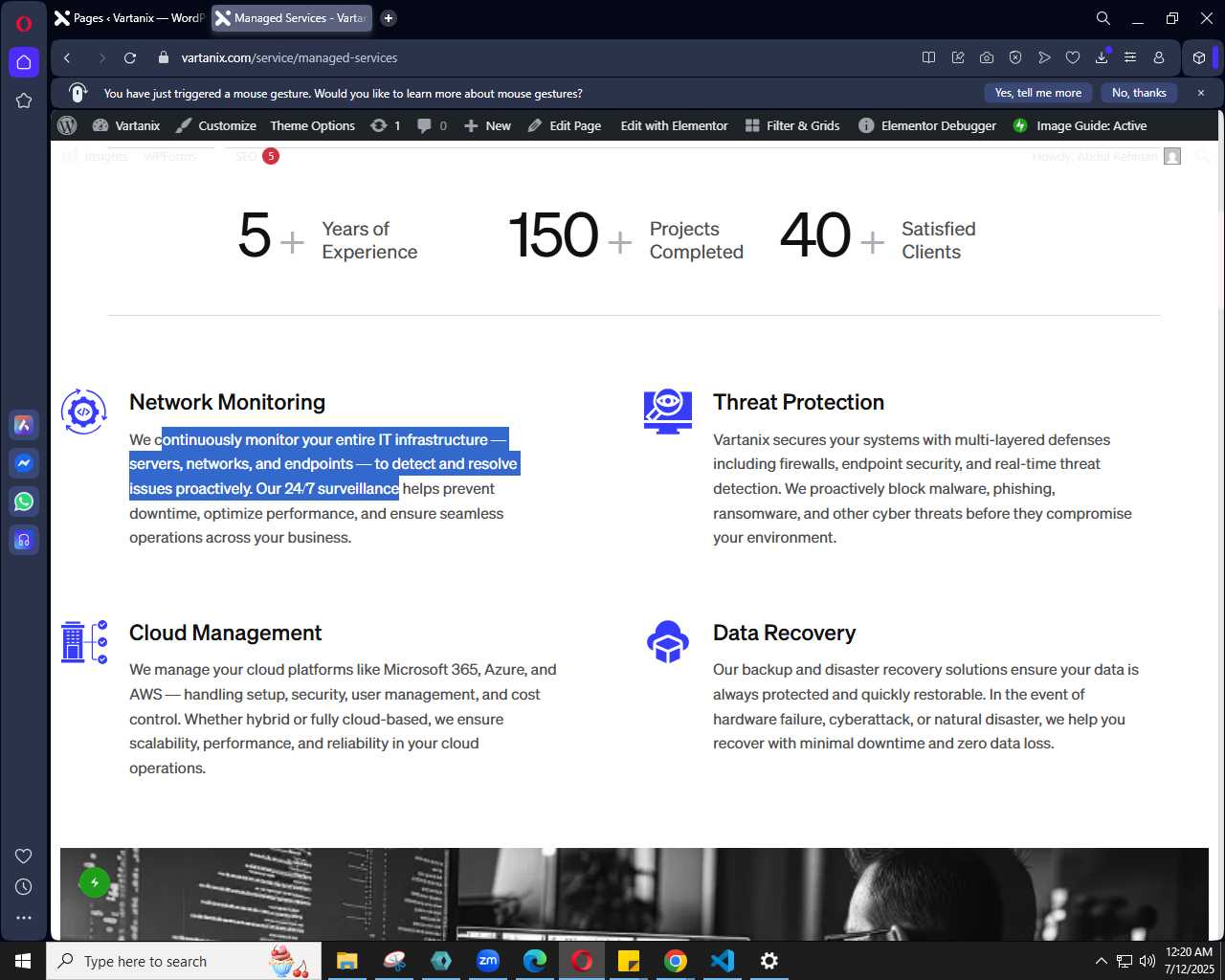Click the Network Monitoring gear icon
Image resolution: width=1225 pixels, height=980 pixels.
click(83, 412)
